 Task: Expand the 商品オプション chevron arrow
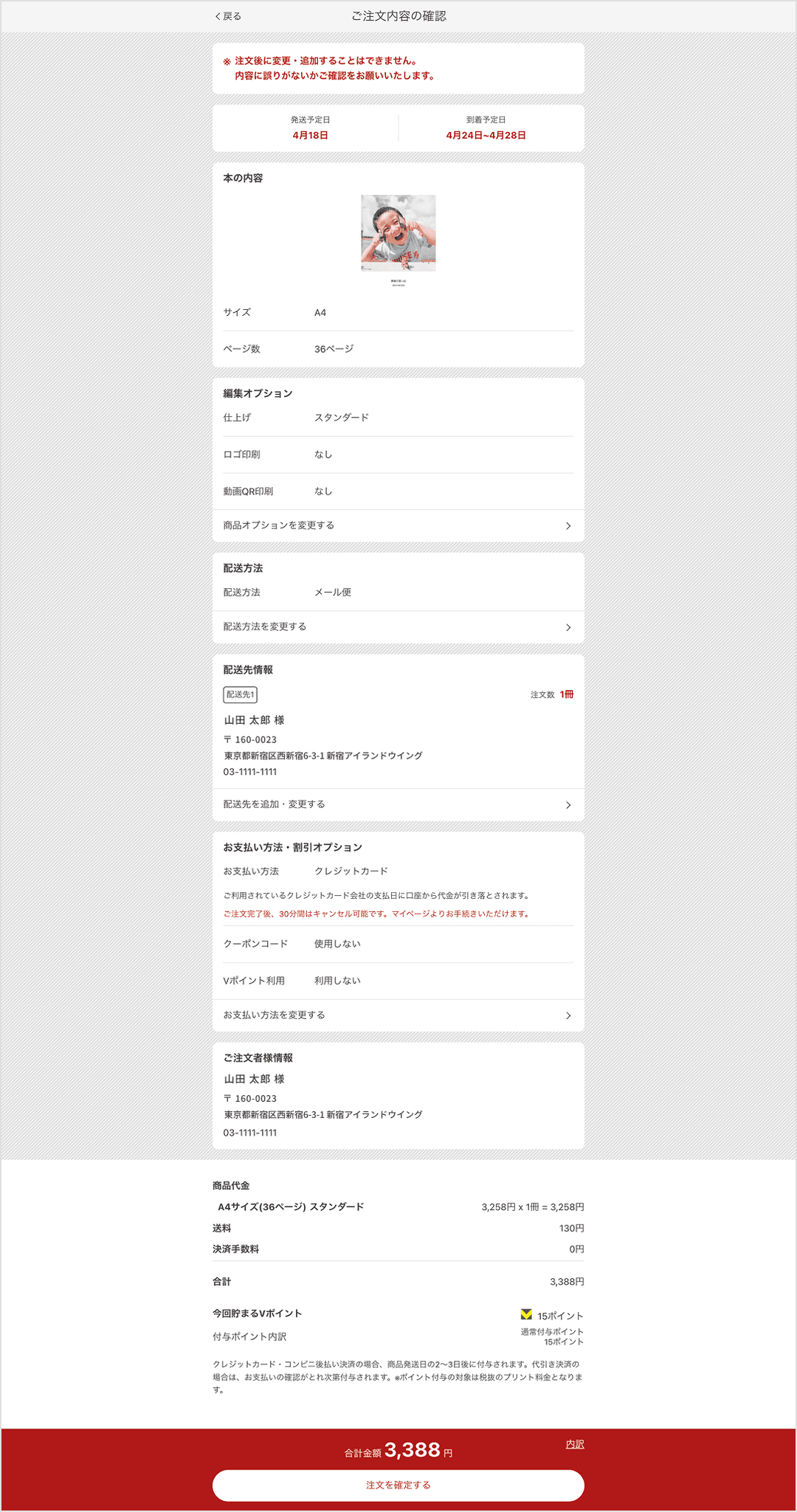point(567,526)
